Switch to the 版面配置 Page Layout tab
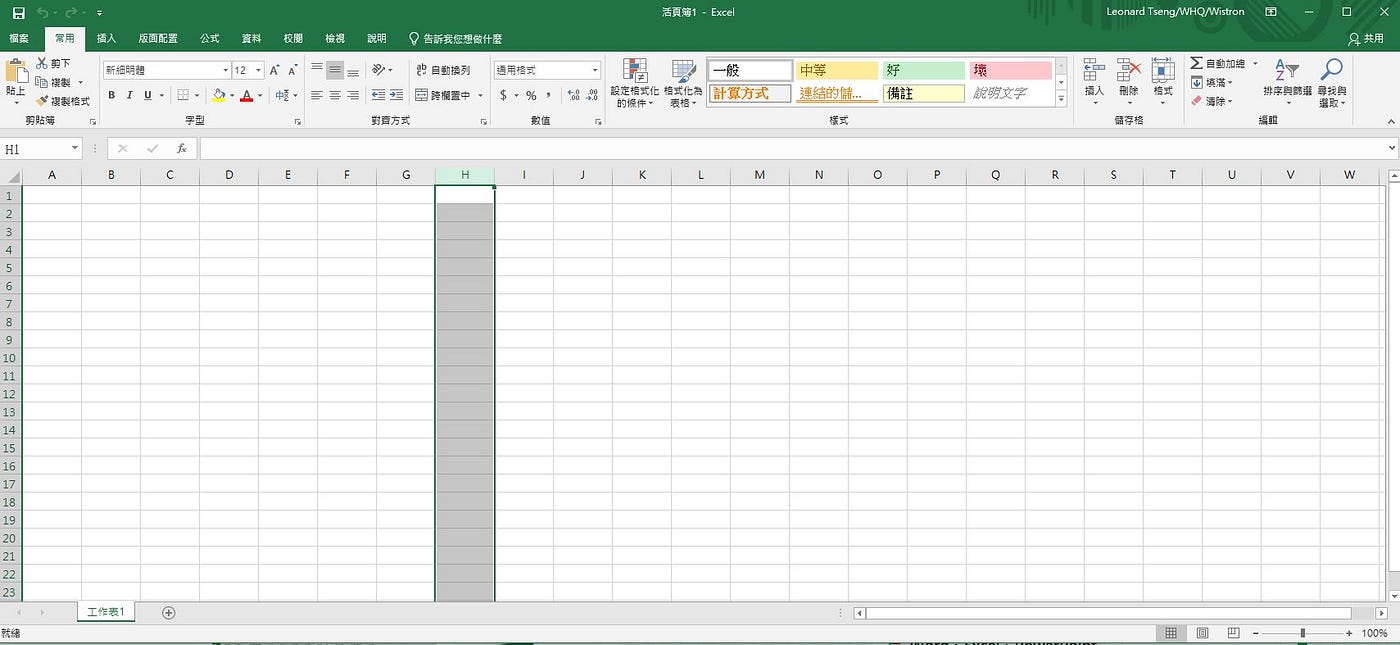Viewport: 1400px width, 645px height. pos(158,38)
